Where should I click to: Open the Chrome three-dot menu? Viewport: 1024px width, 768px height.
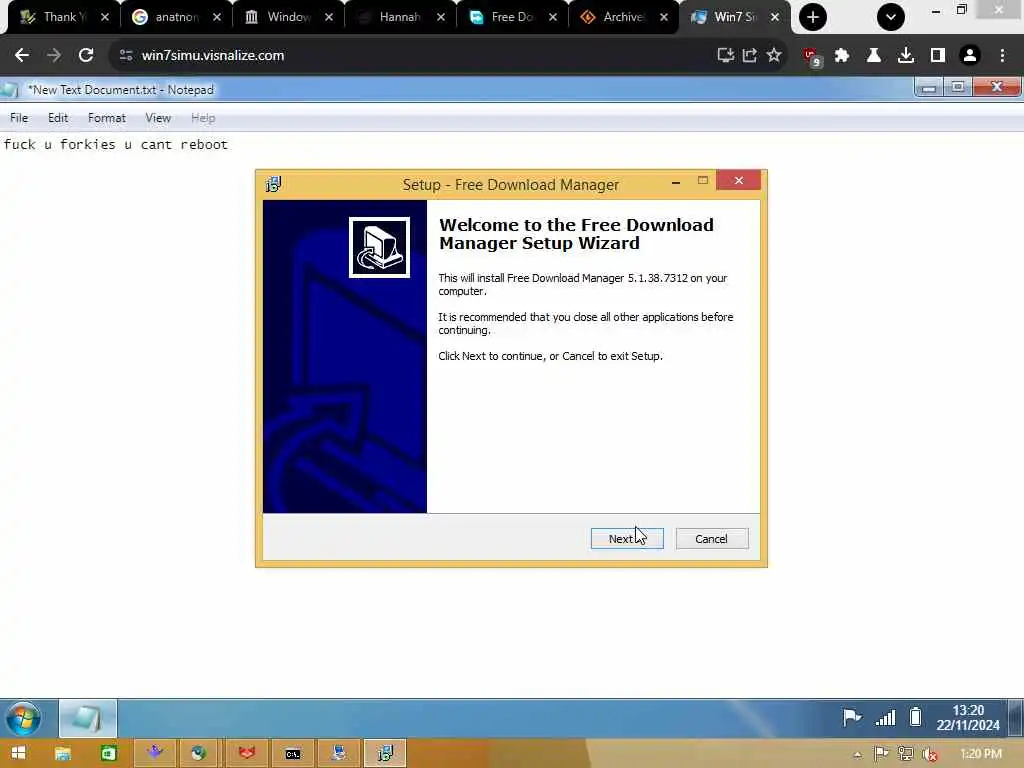[x=1002, y=56]
